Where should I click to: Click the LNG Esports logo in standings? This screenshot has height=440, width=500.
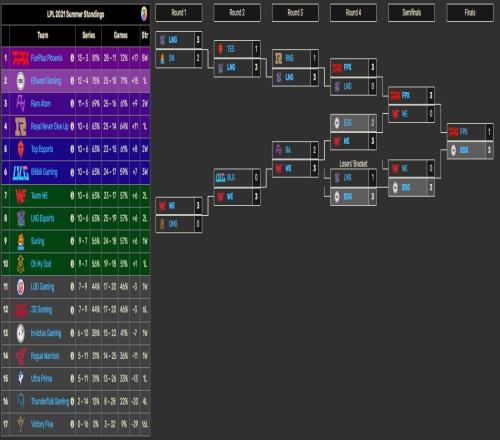tap(21, 218)
